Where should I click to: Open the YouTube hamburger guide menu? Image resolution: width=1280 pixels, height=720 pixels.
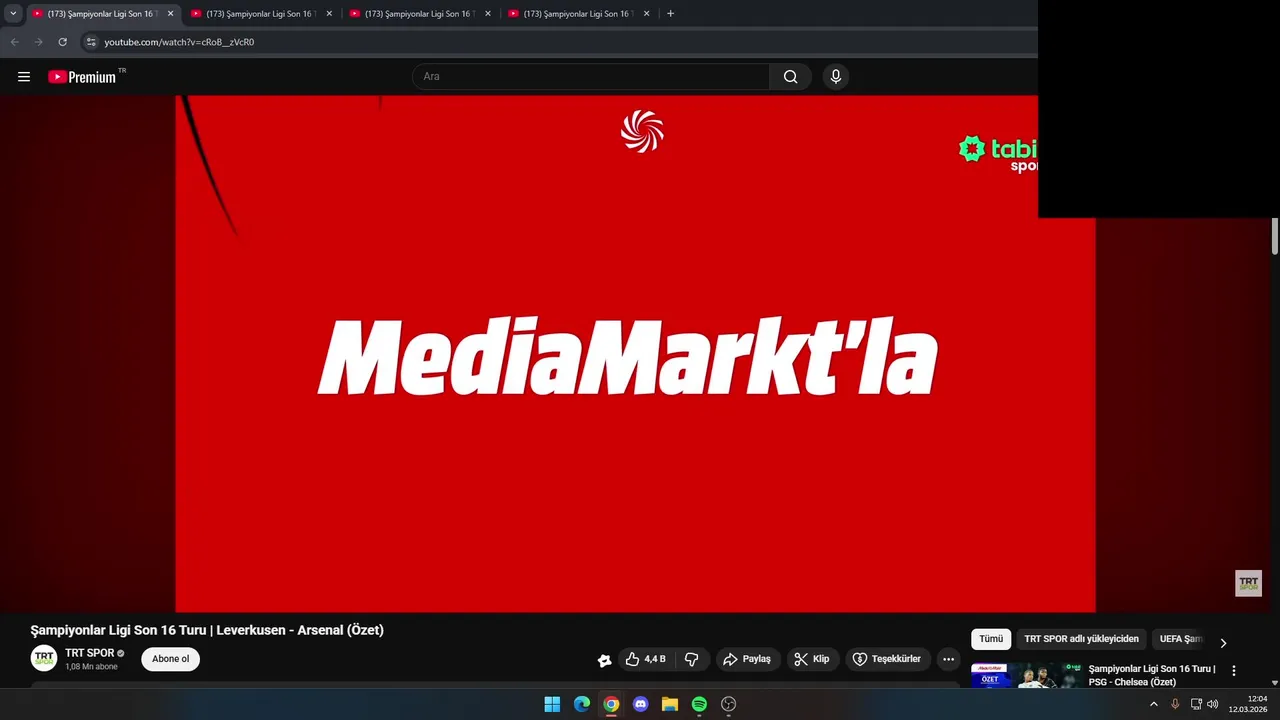pos(24,77)
